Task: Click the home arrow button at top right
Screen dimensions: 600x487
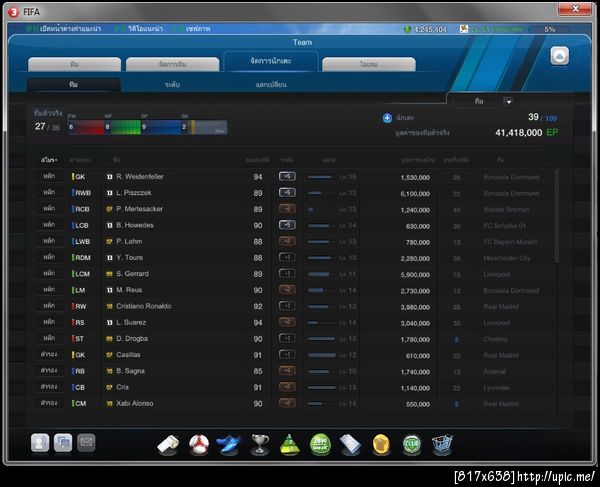Action: pos(559,56)
